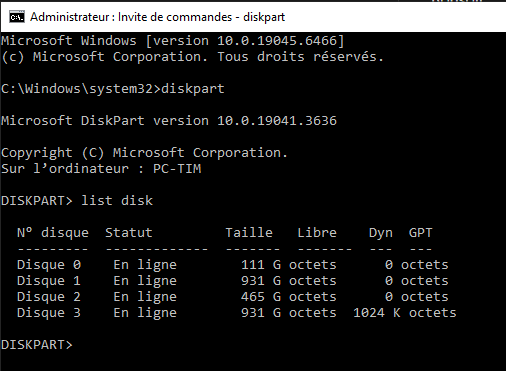Click the 'Disque 2' row label
506x371 pixels.
49,297
